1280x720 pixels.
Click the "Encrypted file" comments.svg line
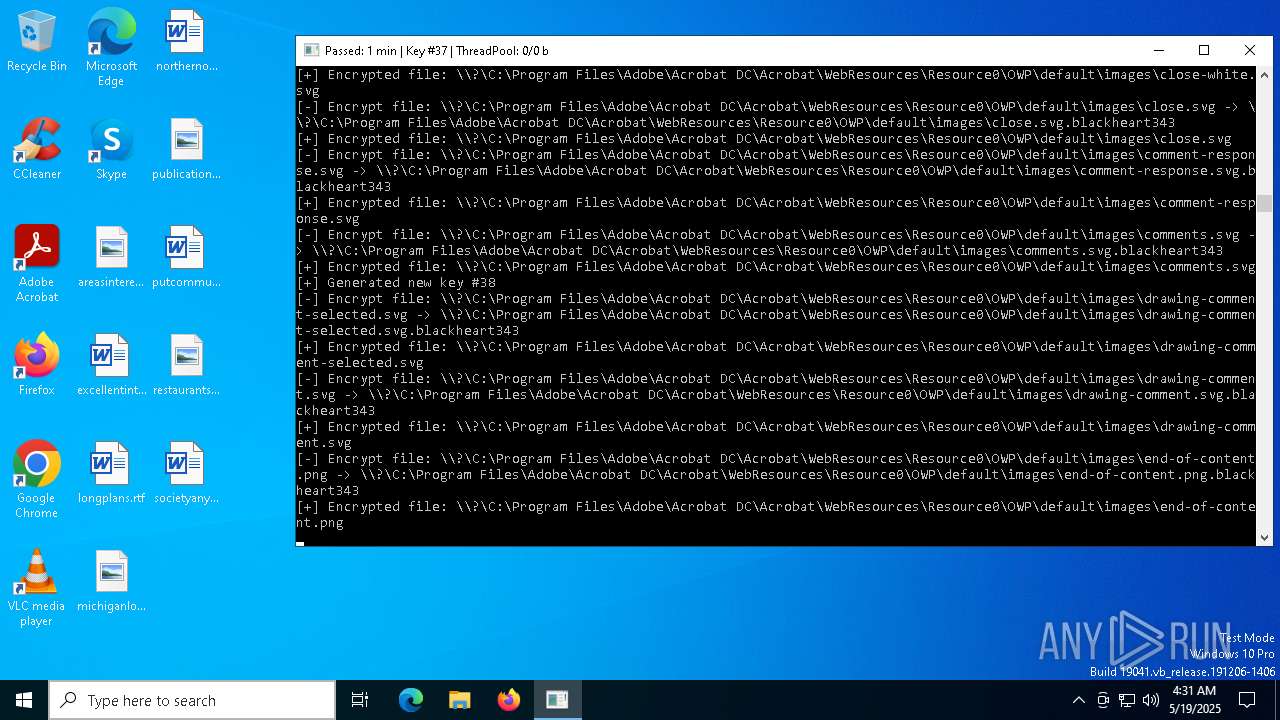(x=775, y=267)
